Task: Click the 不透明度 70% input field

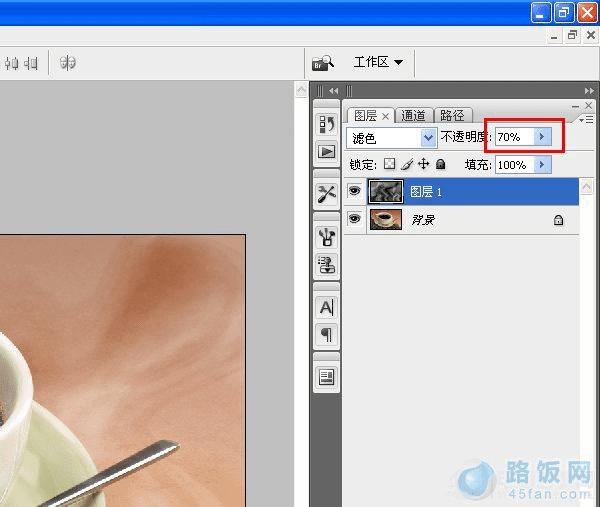Action: tap(514, 137)
